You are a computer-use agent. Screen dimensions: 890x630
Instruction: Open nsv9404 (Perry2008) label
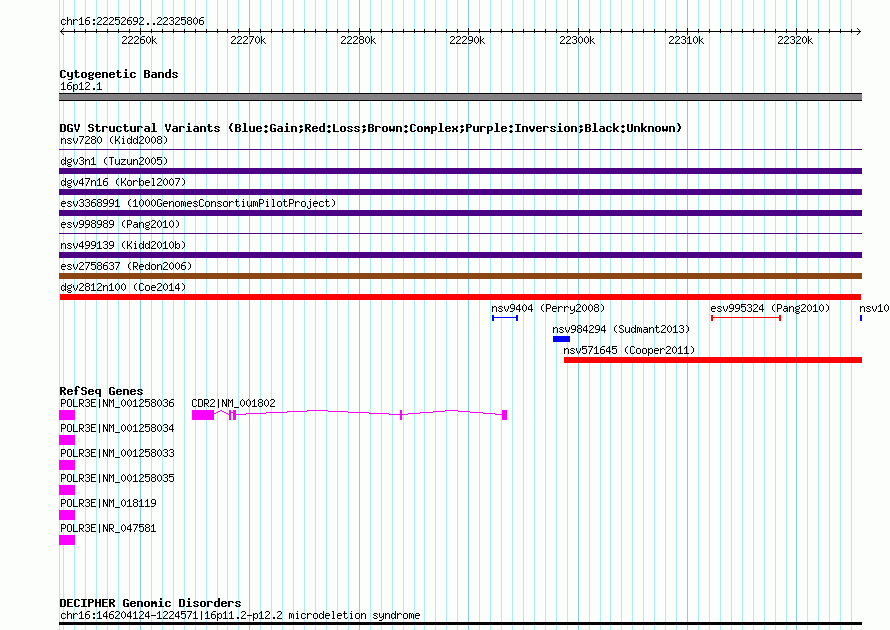click(548, 308)
